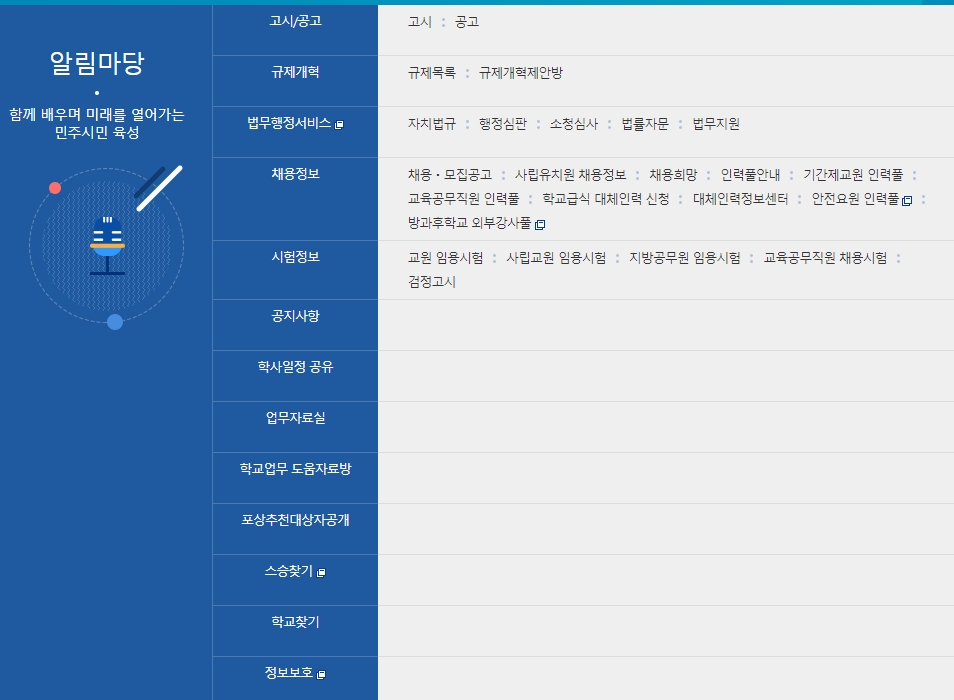Open the 고시/공고 menu item
This screenshot has width=954, height=700.
pyautogui.click(x=295, y=20)
